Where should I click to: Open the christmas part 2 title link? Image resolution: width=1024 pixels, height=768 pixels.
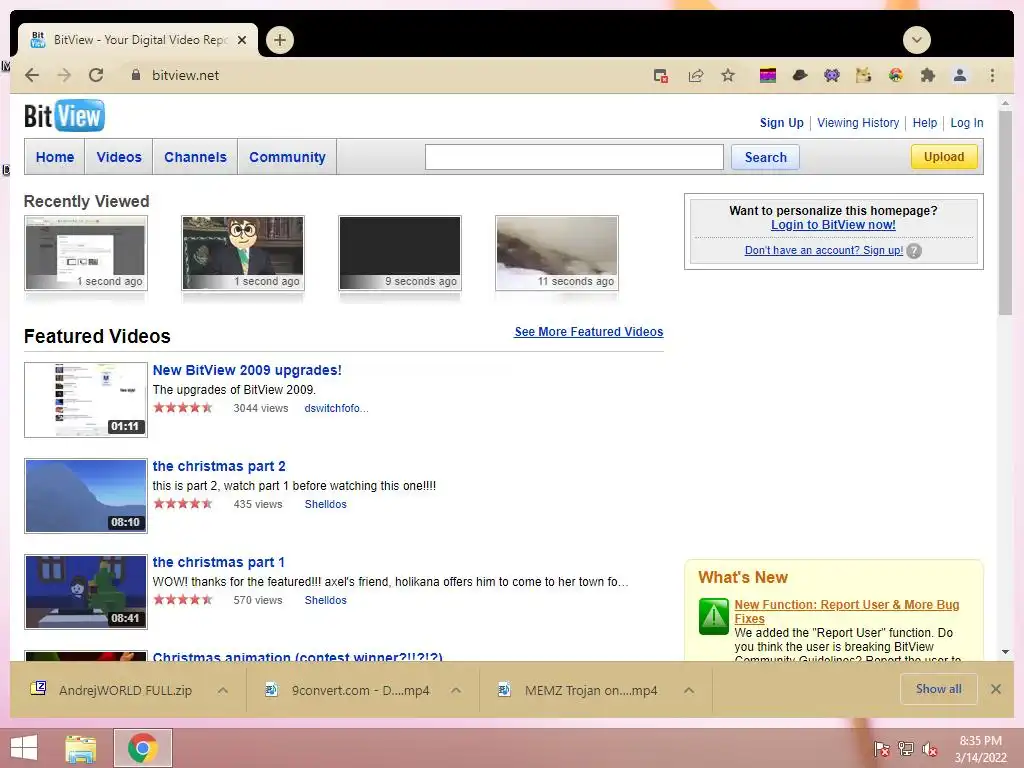[219, 466]
